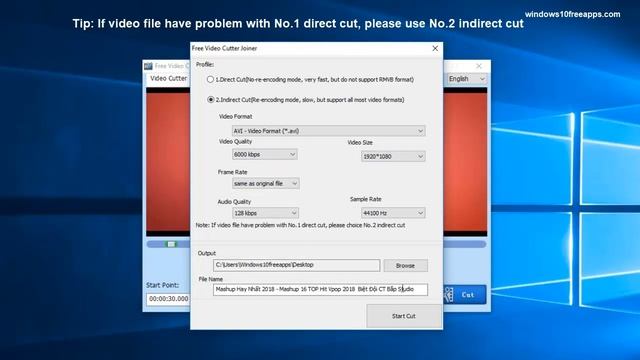
Task: Click the note about No.1 direct cut
Action: coord(300,225)
